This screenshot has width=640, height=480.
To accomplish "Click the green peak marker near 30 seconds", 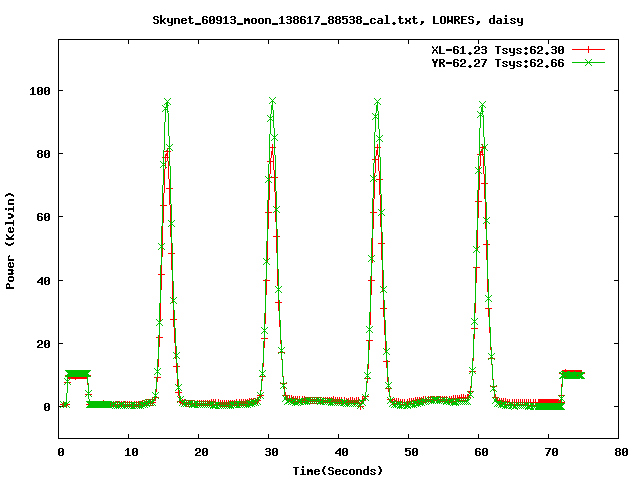I will point(273,101).
